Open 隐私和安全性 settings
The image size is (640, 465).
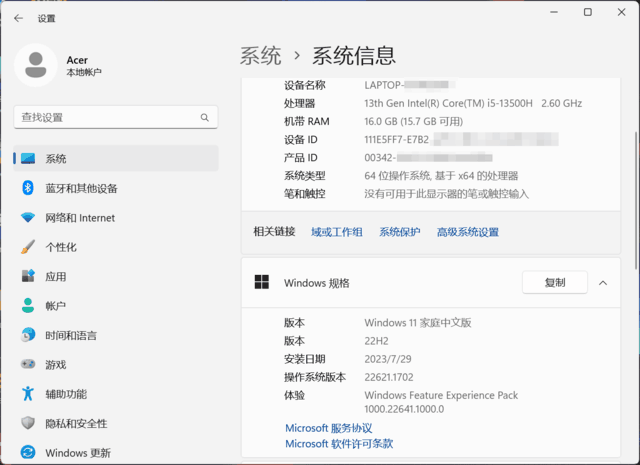(116, 423)
